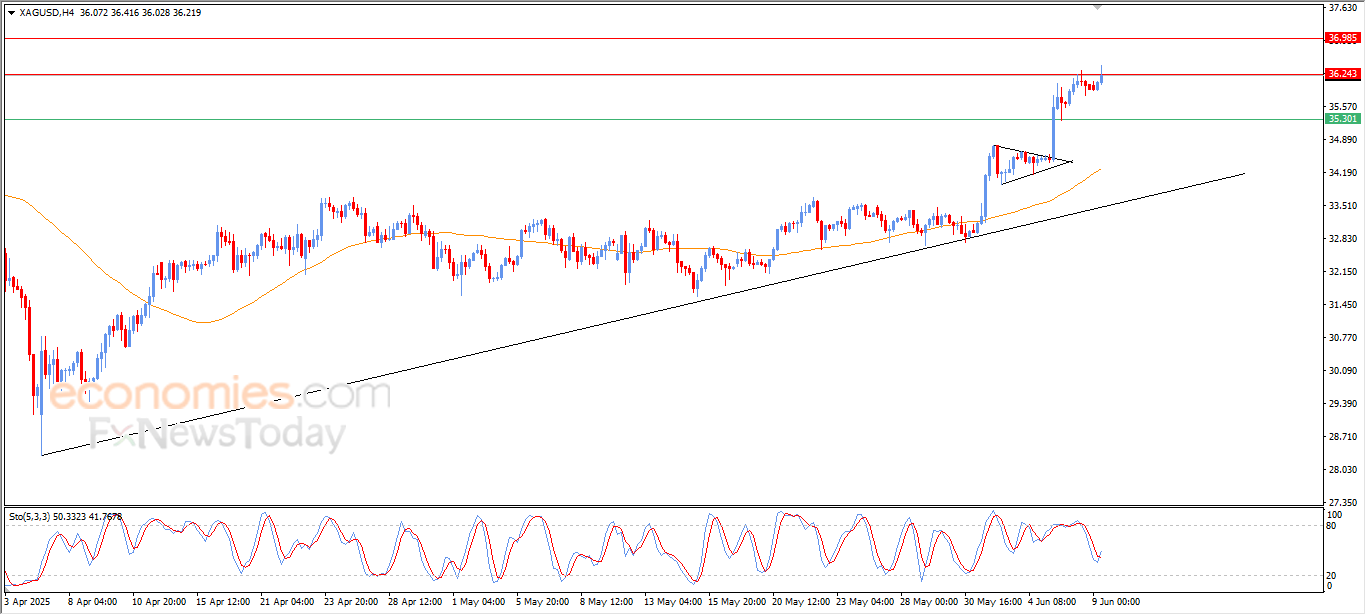The height and width of the screenshot is (615, 1366).
Task: Click the economies.com watermark logo
Action: click(x=219, y=394)
